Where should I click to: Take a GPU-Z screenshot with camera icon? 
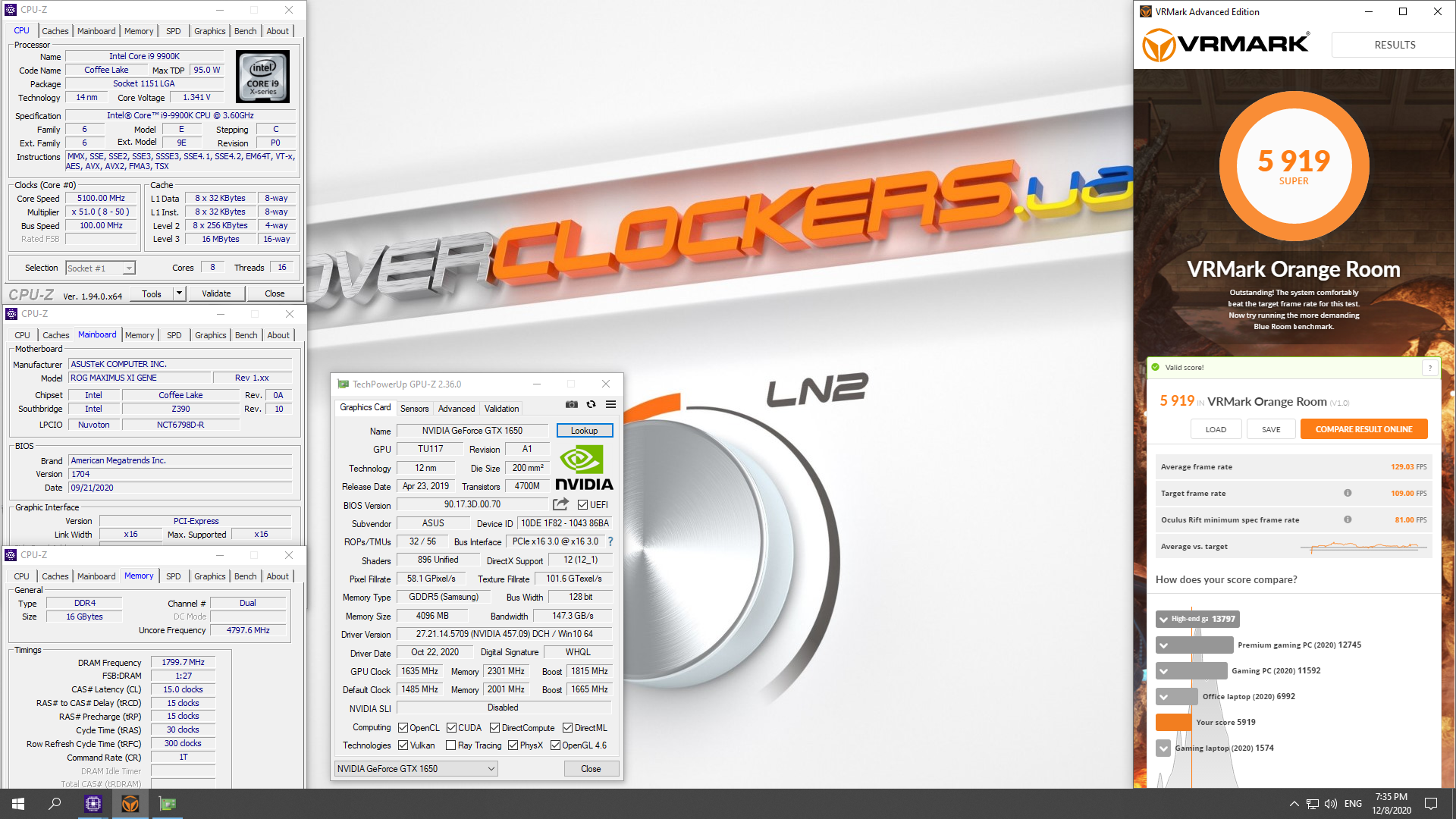572,404
